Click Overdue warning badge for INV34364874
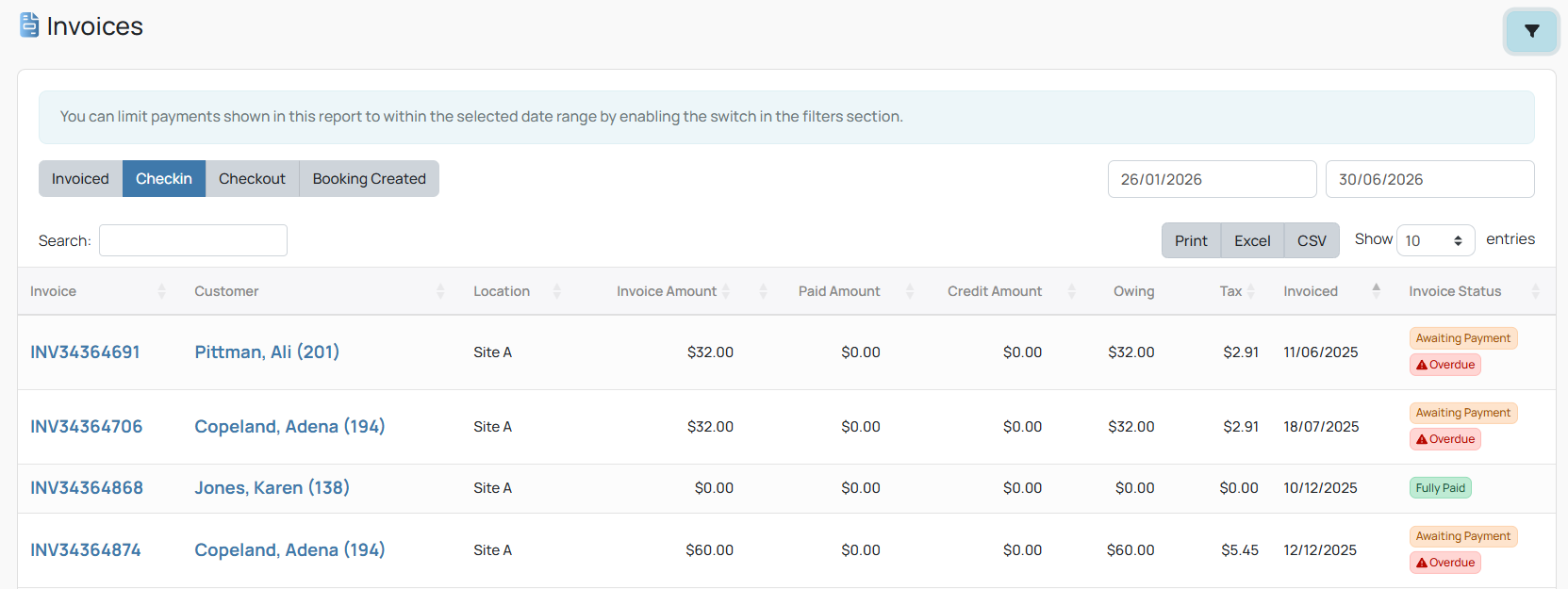1568x589 pixels. 1445,563
